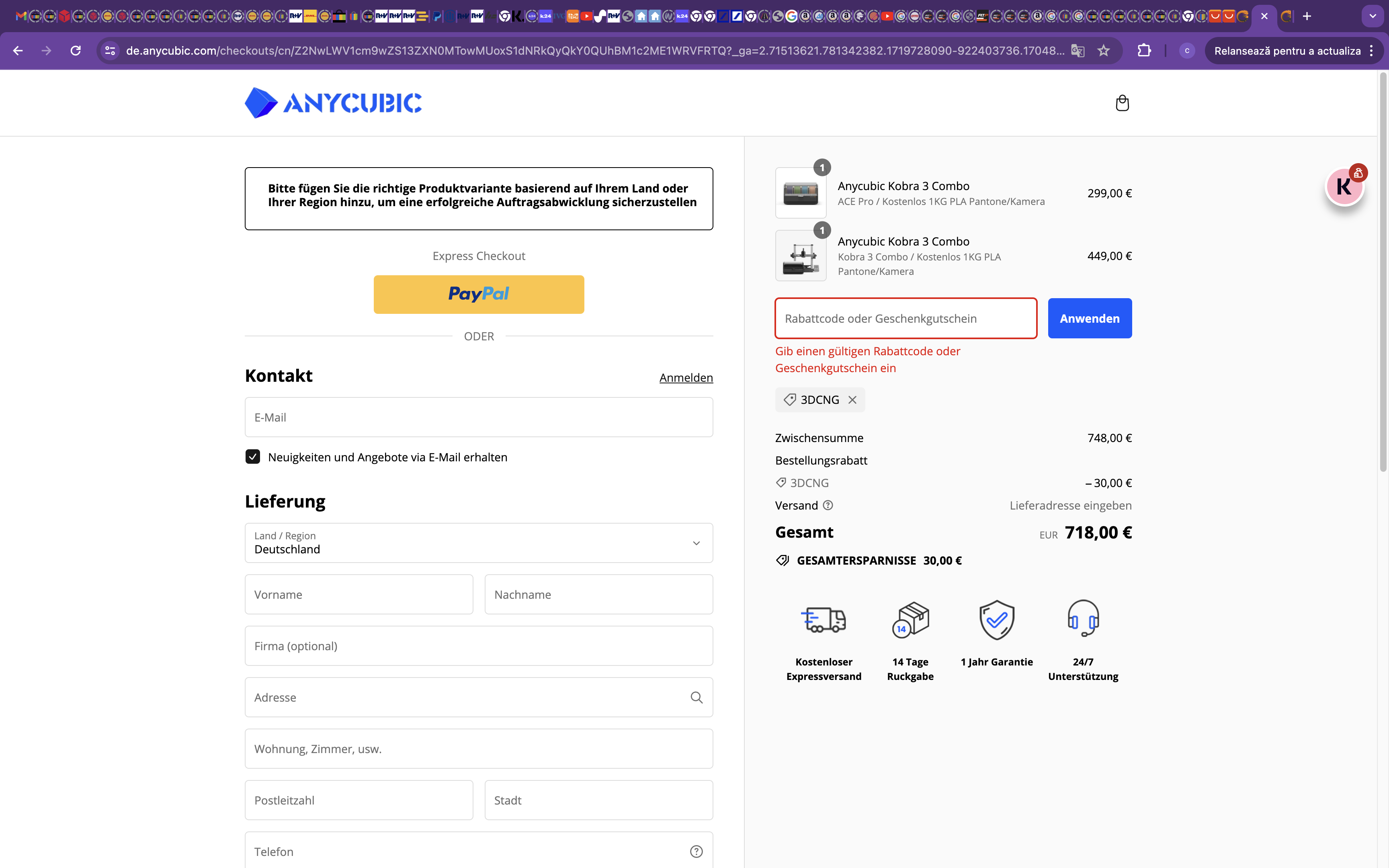Click the Adresse input field
The image size is (1389, 868).
coord(479,698)
